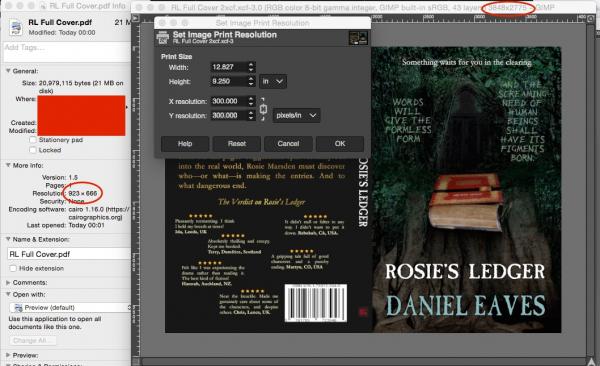
Task: Click the navigation icon at canvas bottom-right
Action: tap(592, 361)
